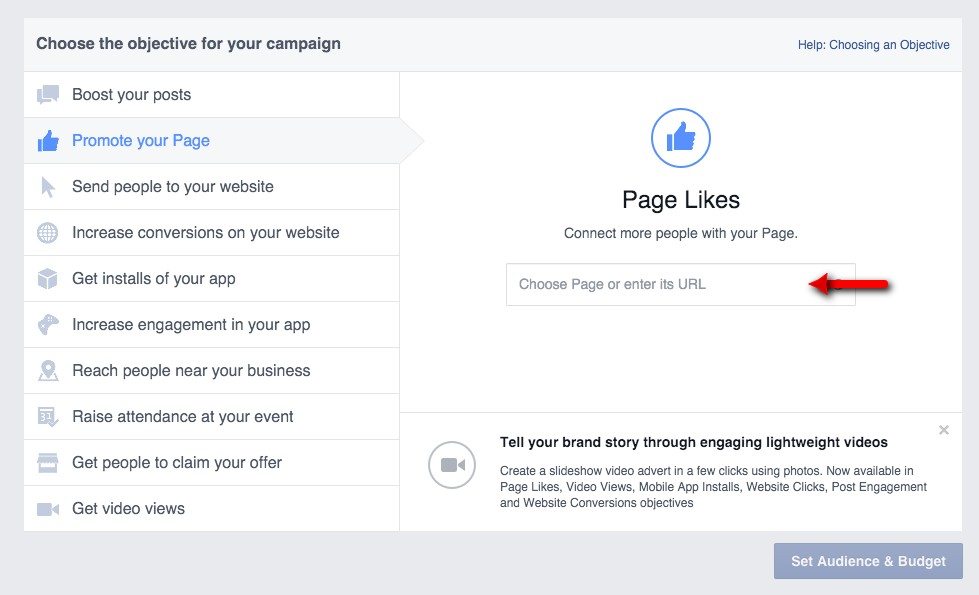The width and height of the screenshot is (979, 595).
Task: Click the video camera icon beside Get video views
Action: coord(48,509)
